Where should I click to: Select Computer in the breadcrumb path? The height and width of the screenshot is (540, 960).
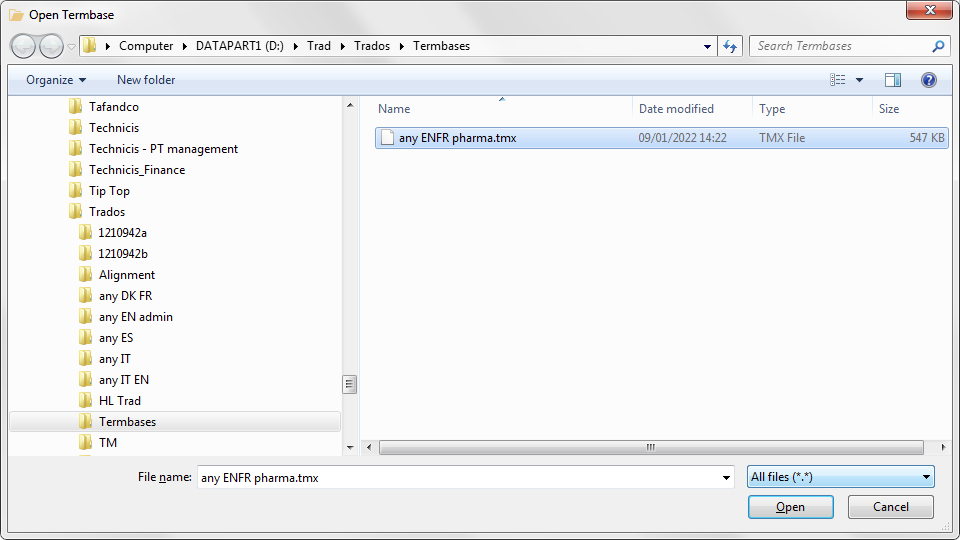[x=146, y=46]
